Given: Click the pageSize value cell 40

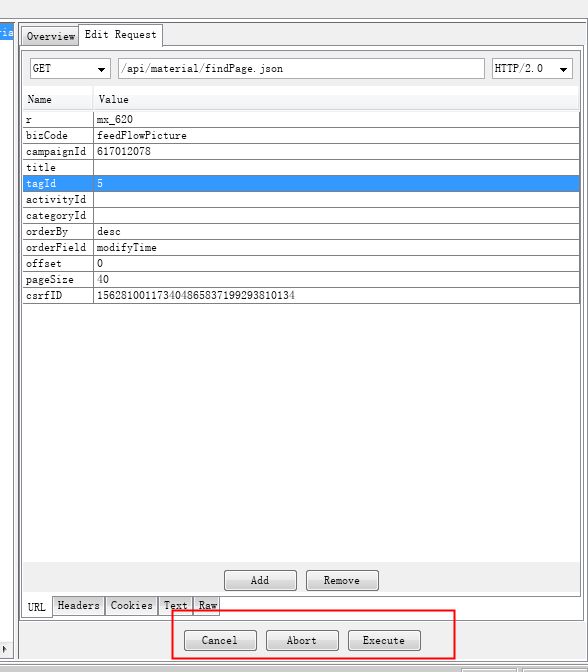Looking at the screenshot, I should [336, 279].
